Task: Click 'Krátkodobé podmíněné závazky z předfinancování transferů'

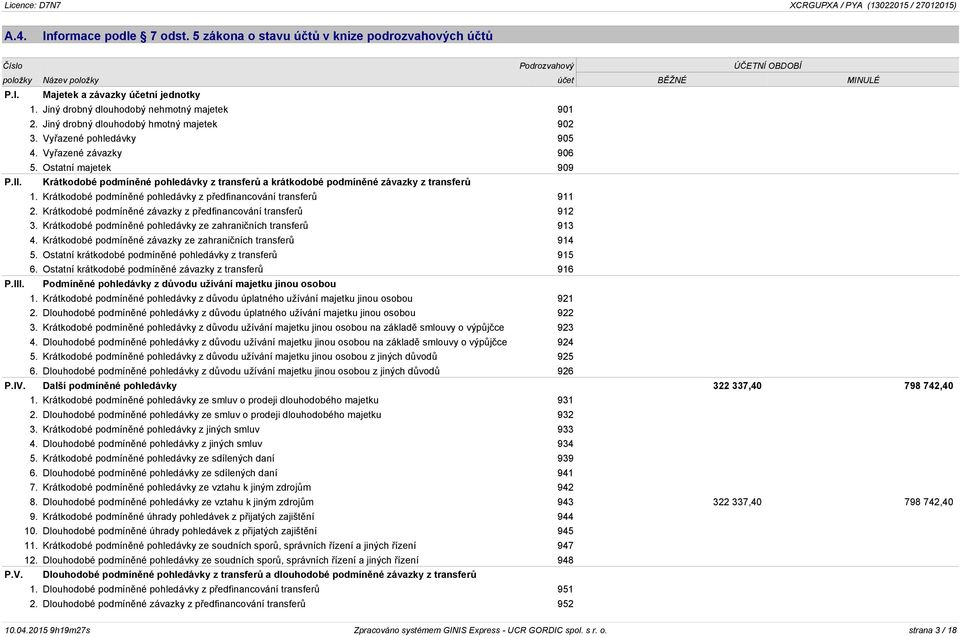Action: (x=172, y=211)
